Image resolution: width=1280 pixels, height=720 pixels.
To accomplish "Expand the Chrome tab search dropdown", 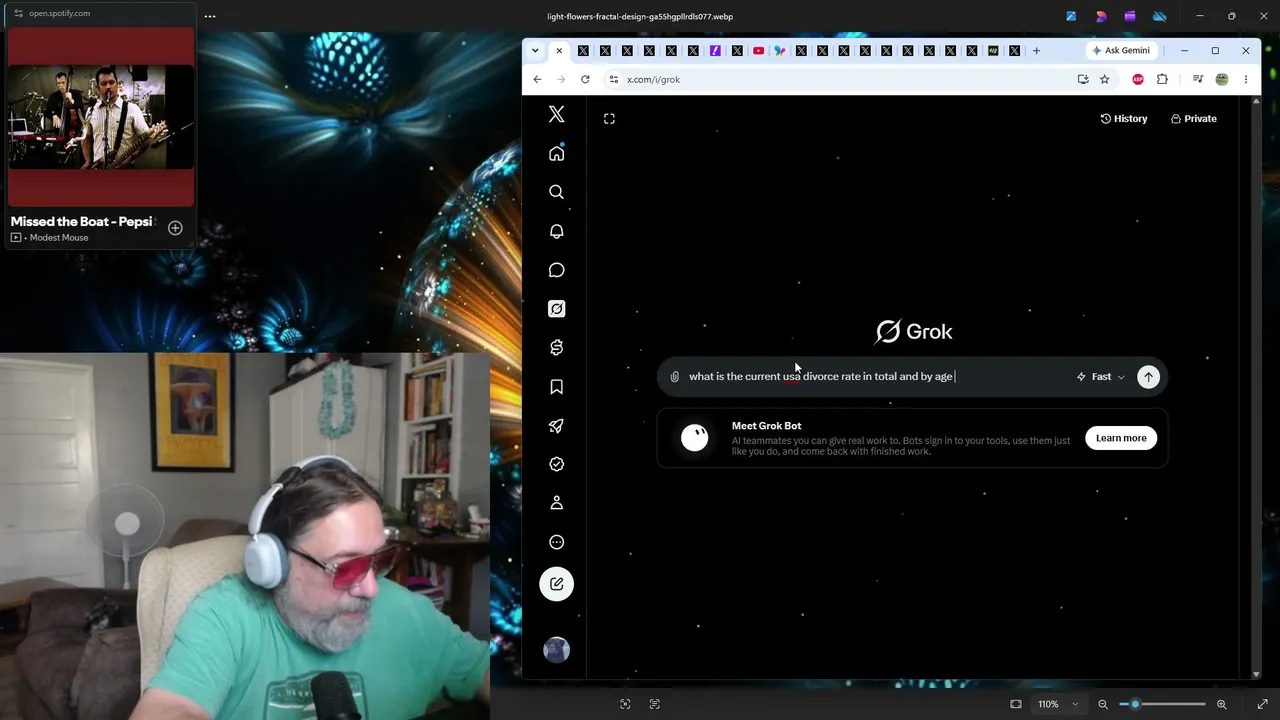I will click(x=535, y=50).
